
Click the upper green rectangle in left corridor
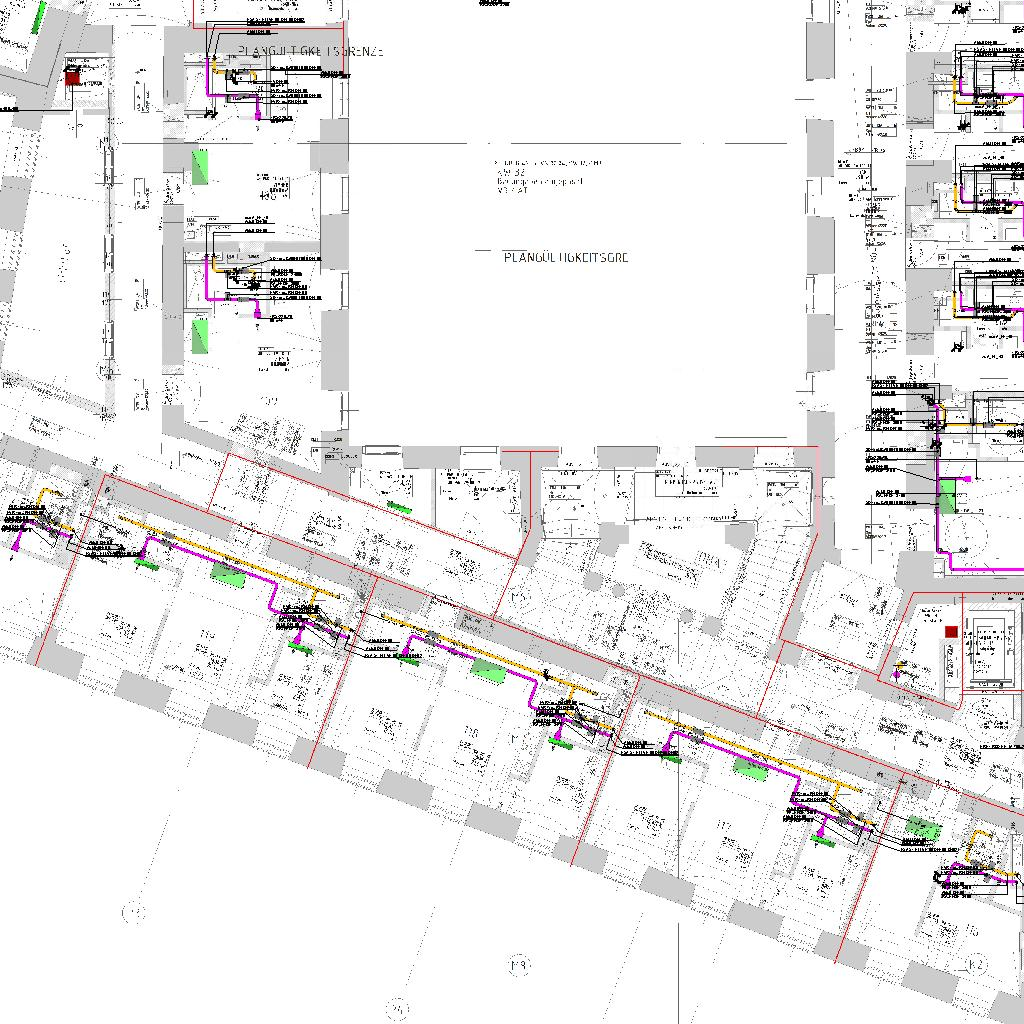[202, 165]
